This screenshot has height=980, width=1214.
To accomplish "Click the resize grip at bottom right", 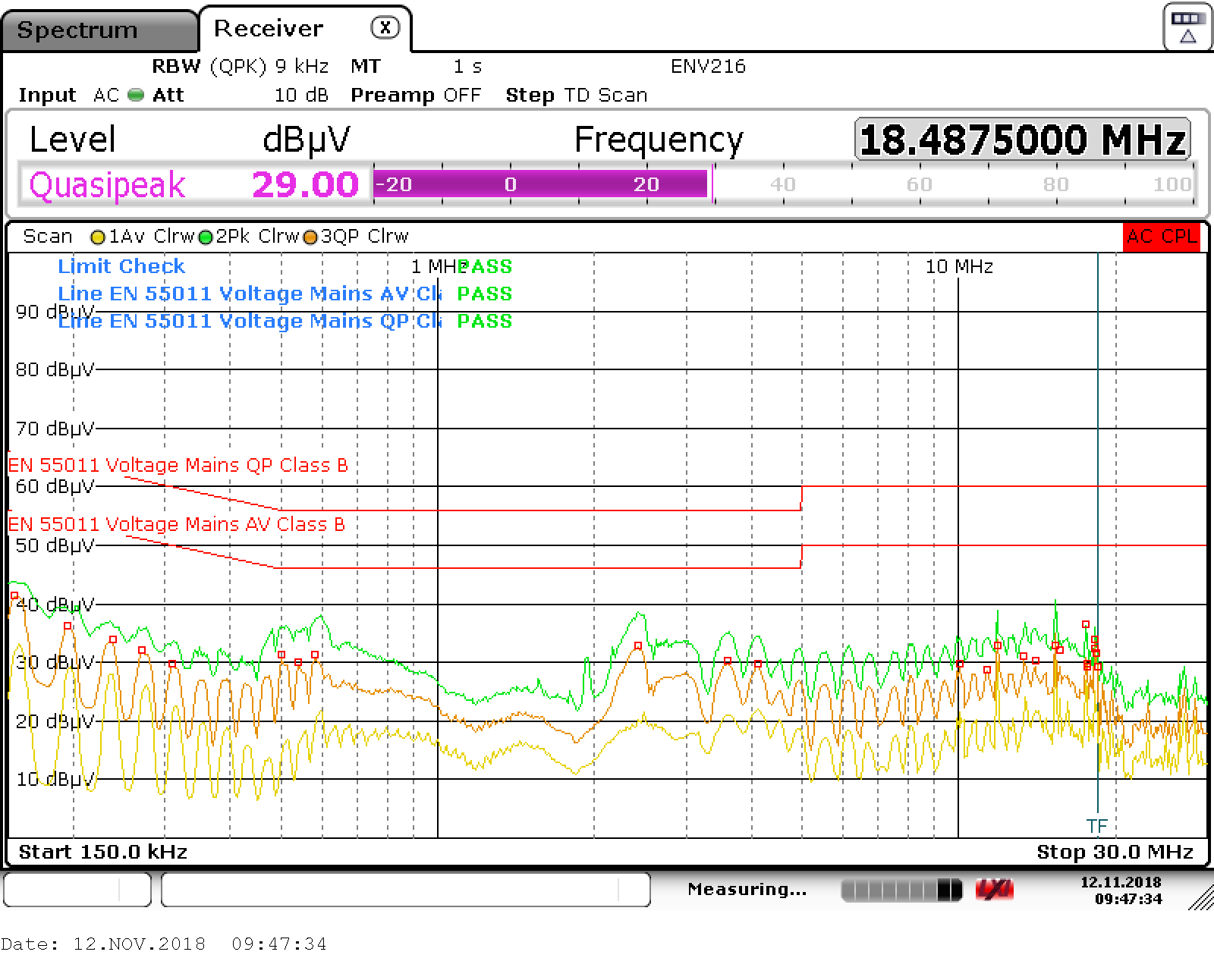I will [x=1201, y=897].
